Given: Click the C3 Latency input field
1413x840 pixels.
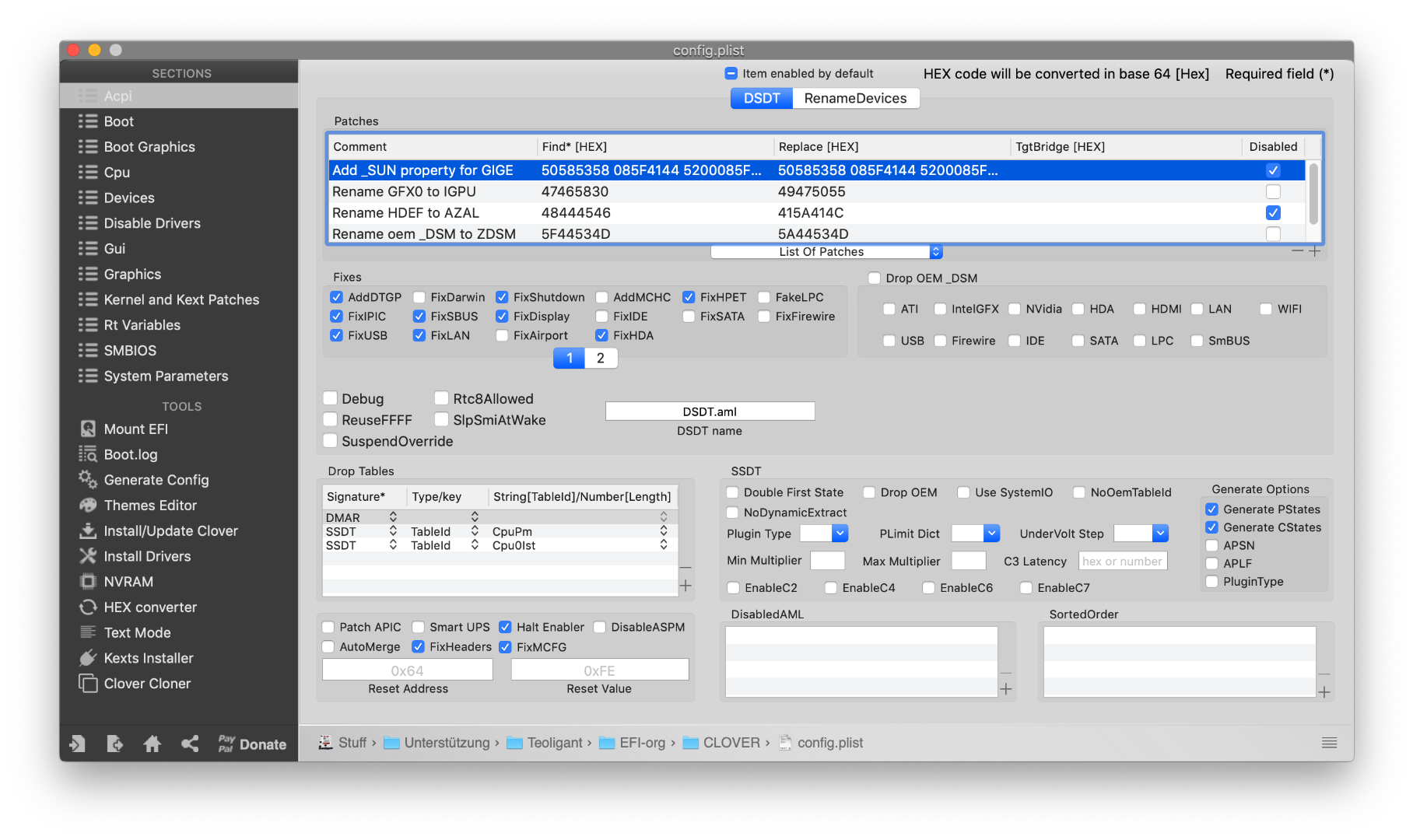Looking at the screenshot, I should (1123, 561).
